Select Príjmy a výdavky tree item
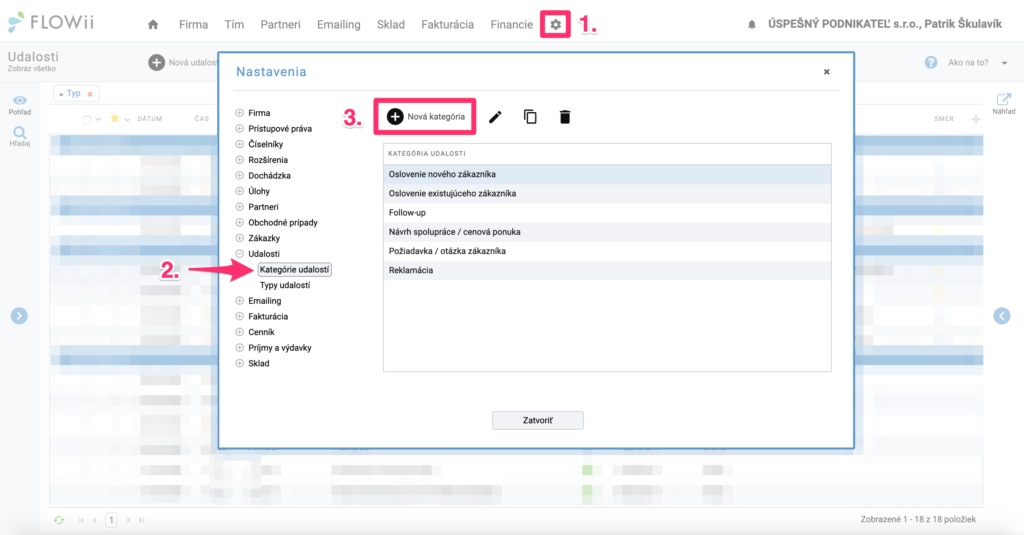Viewport: 1024px width, 535px height. 280,348
